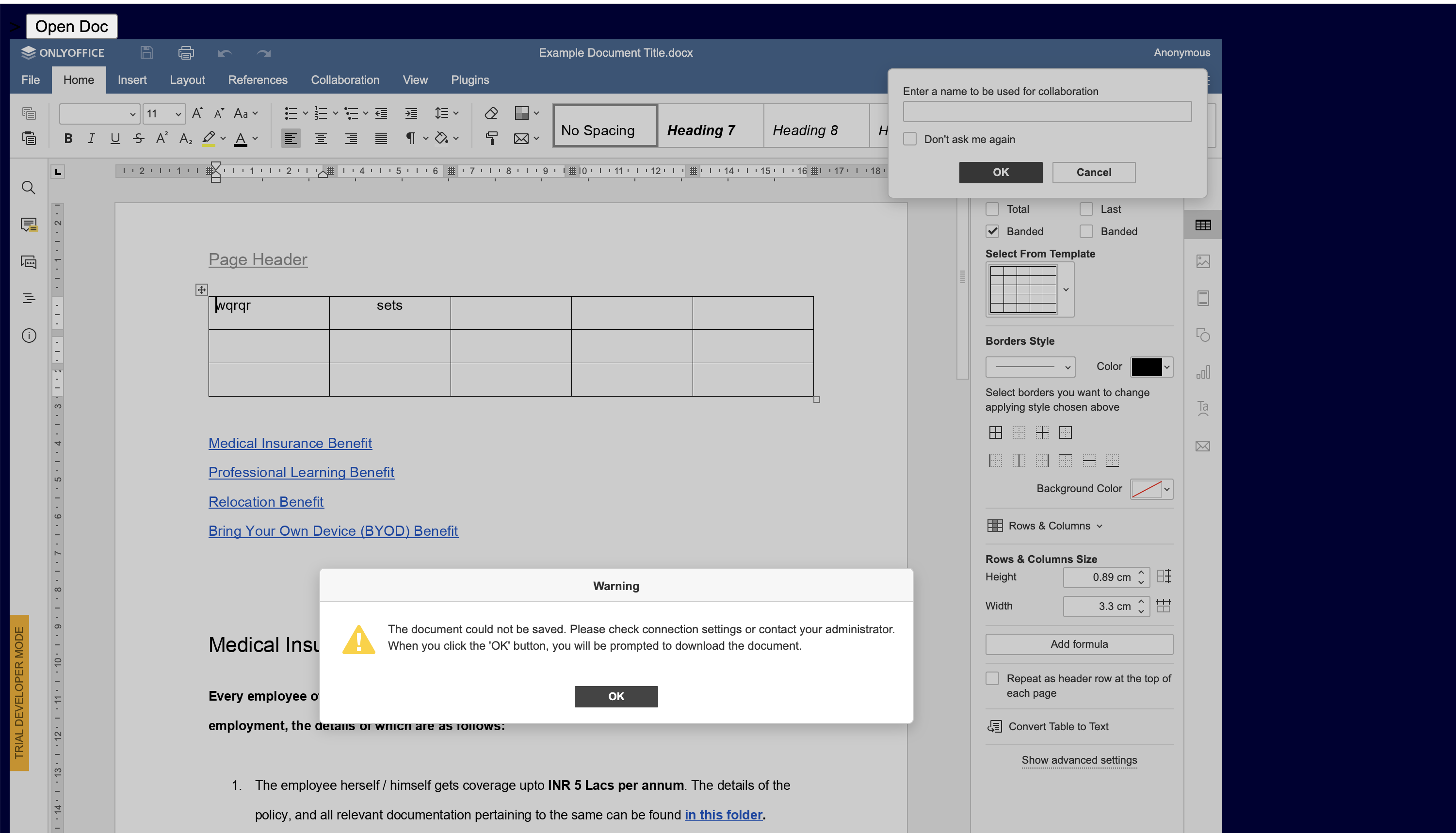Screen dimensions: 1456x833
Task: Open the border Color swatch
Action: point(1151,367)
